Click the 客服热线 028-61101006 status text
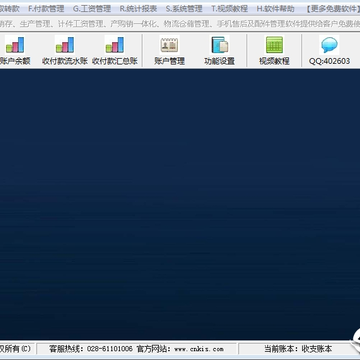The width and height of the screenshot is (360, 360). point(91,349)
